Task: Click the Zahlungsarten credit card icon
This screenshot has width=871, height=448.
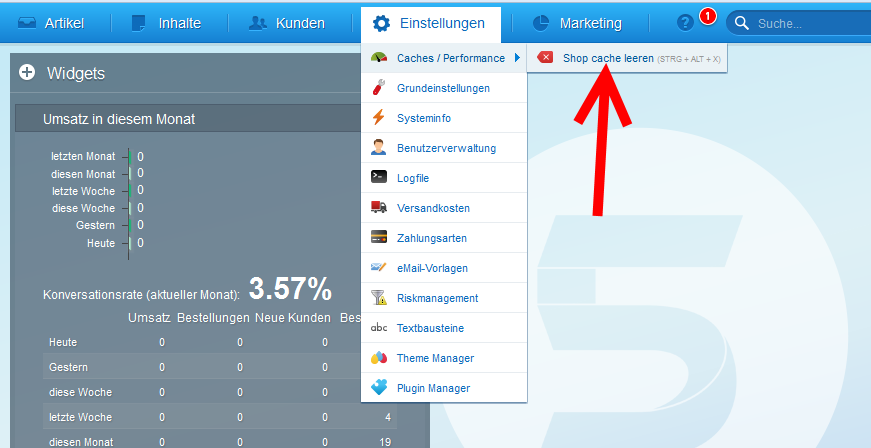Action: tap(378, 238)
